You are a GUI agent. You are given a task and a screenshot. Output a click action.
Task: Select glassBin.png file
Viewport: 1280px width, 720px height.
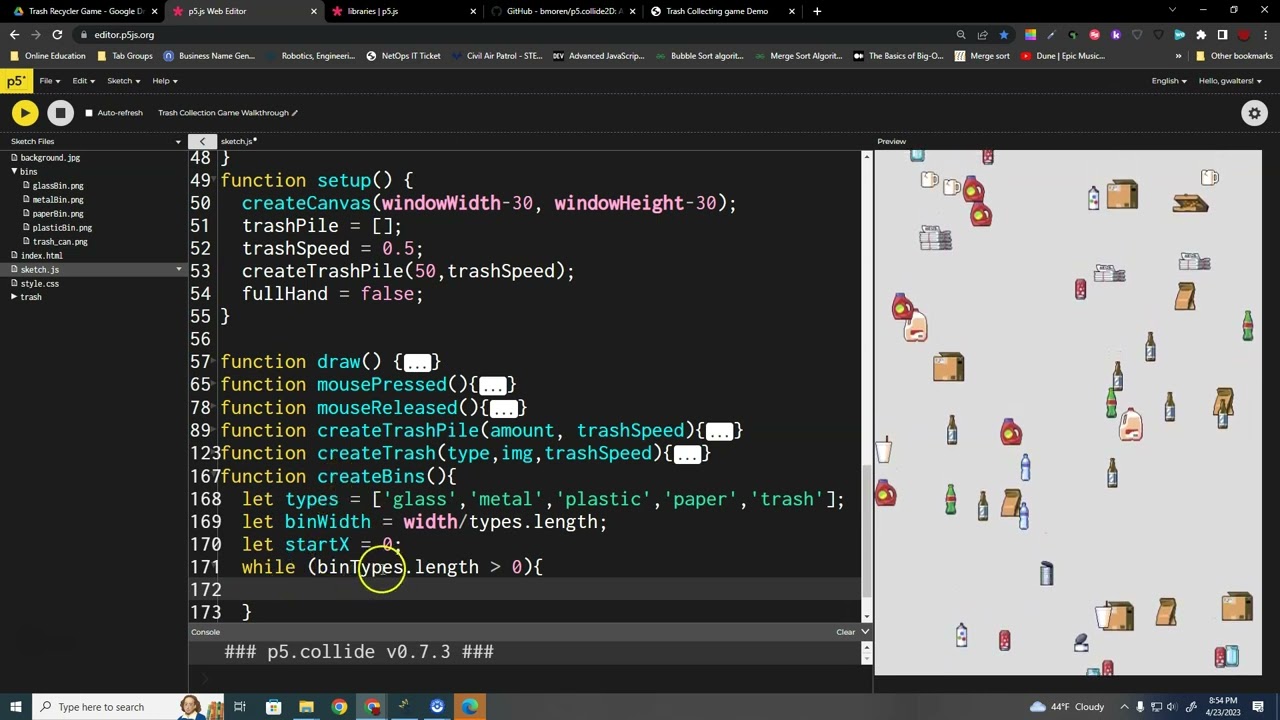58,186
